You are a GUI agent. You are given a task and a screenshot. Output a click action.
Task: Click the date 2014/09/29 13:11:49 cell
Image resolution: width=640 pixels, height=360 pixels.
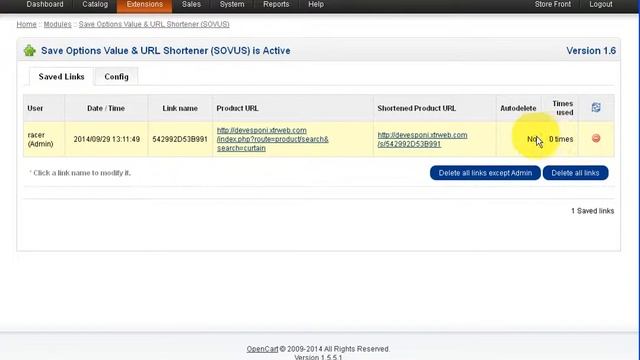[x=107, y=139]
